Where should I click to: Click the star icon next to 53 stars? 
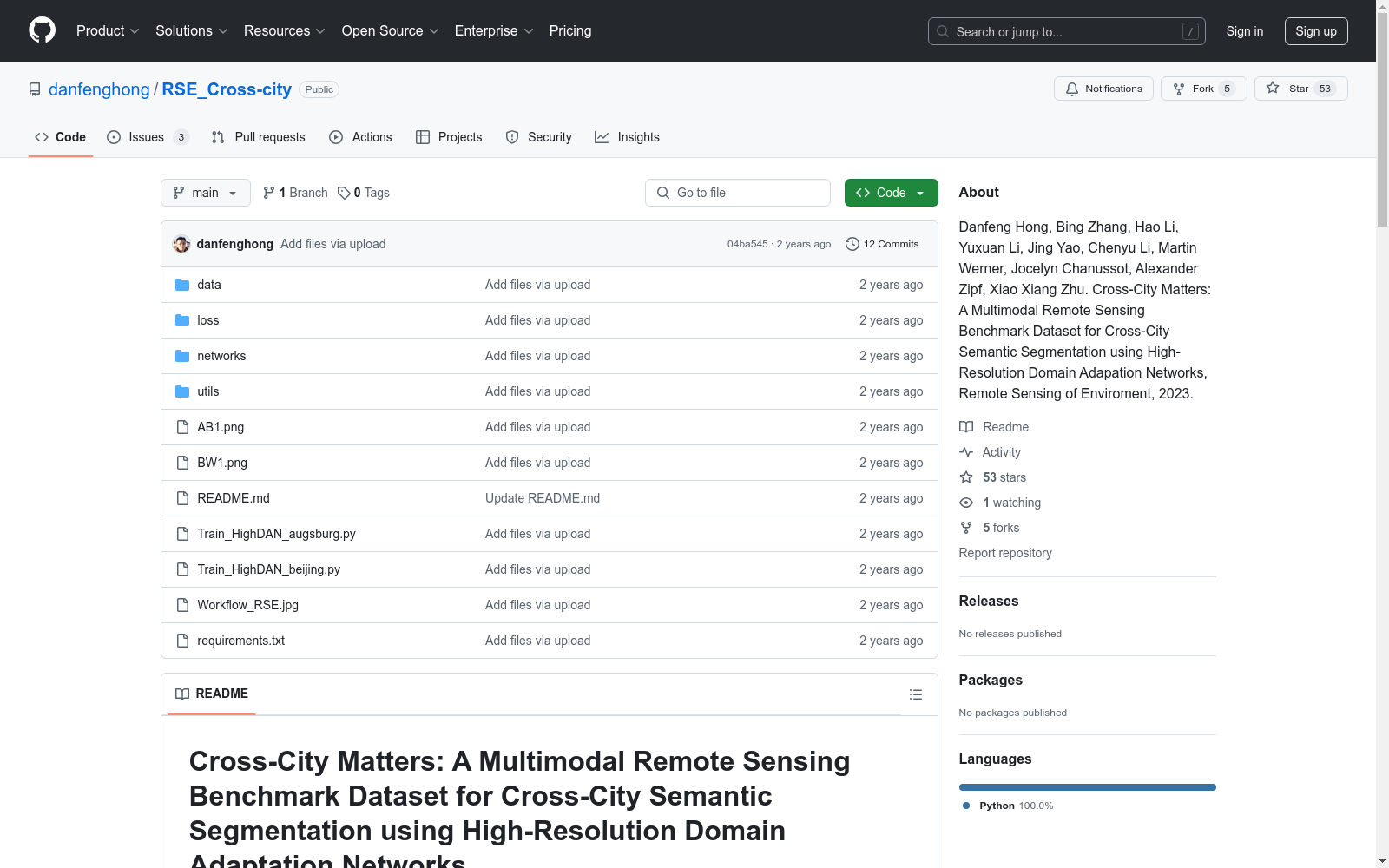(x=966, y=477)
